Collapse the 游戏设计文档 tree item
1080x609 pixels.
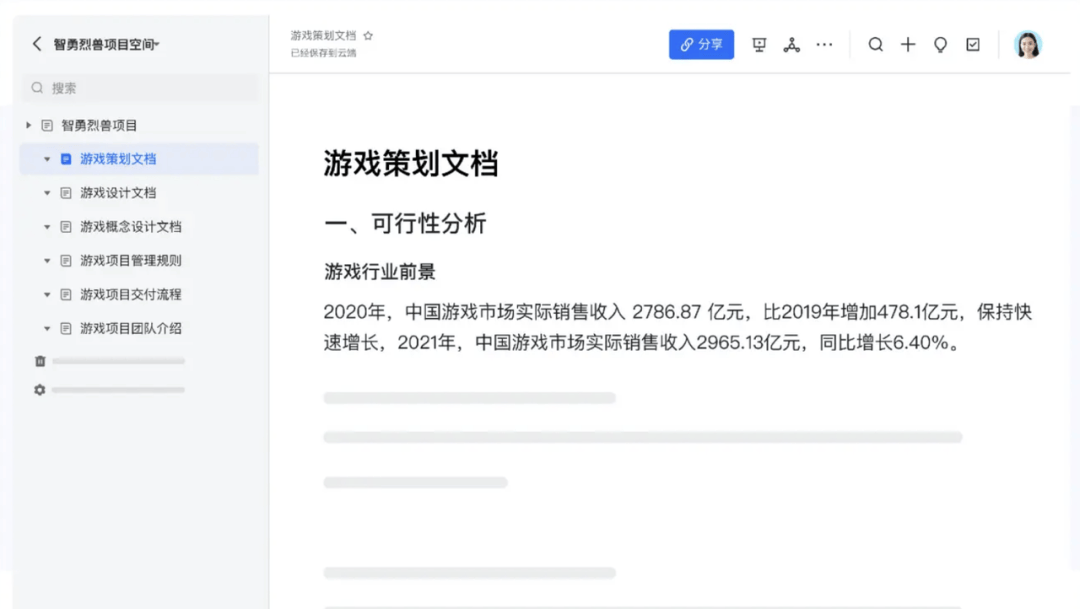(47, 193)
